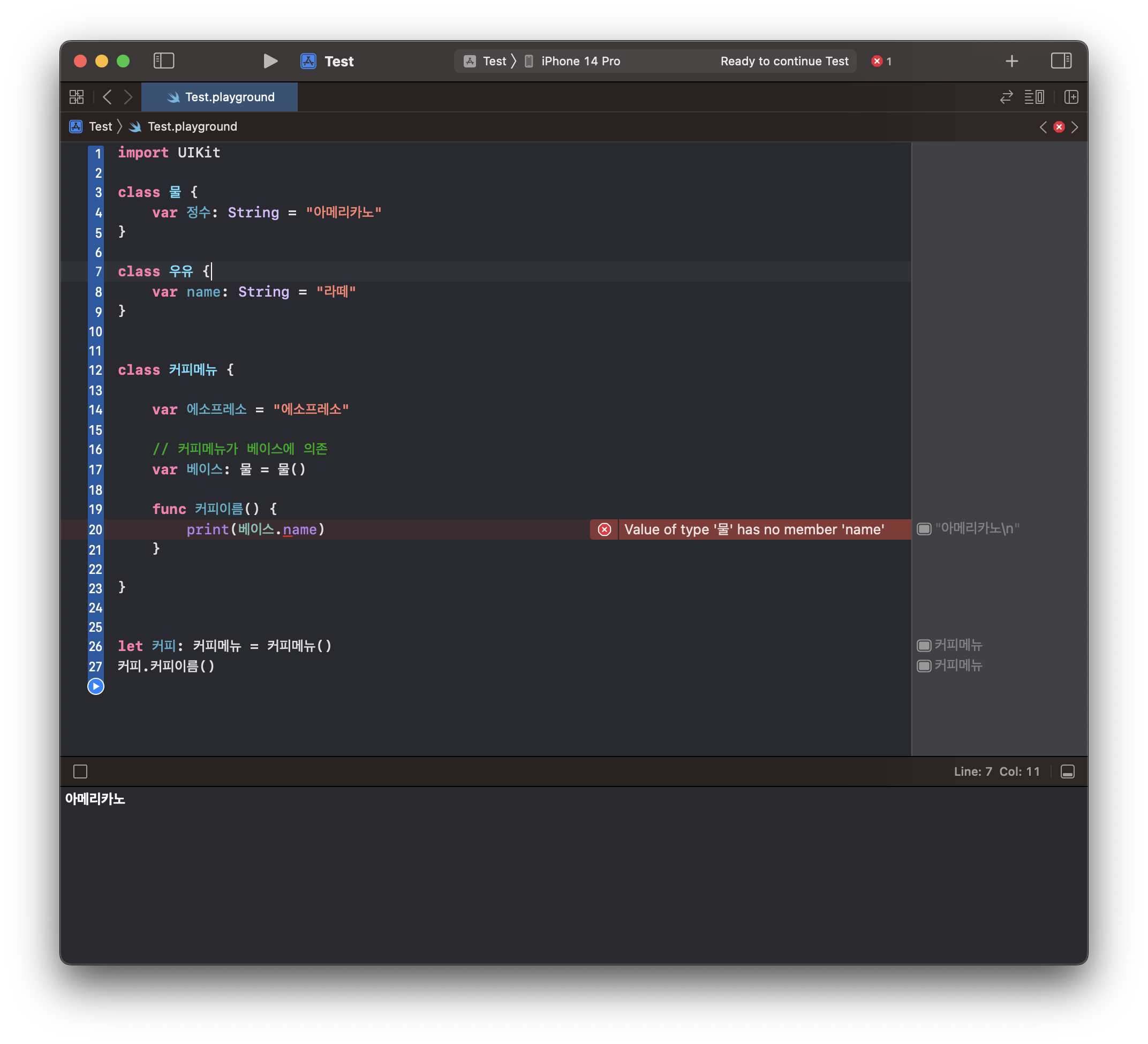Image resolution: width=1148 pixels, height=1044 pixels.
Task: Toggle the right inspector panel
Action: pyautogui.click(x=1061, y=61)
